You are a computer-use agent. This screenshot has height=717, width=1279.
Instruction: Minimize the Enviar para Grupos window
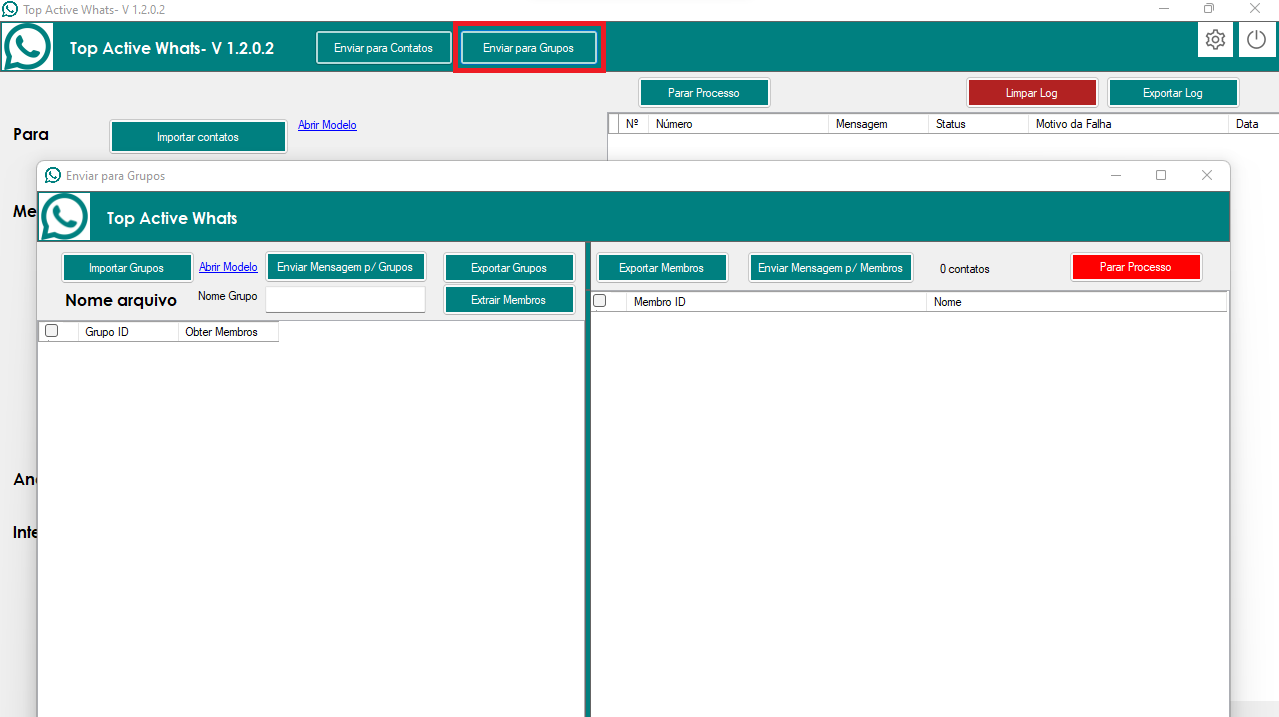click(x=1115, y=175)
